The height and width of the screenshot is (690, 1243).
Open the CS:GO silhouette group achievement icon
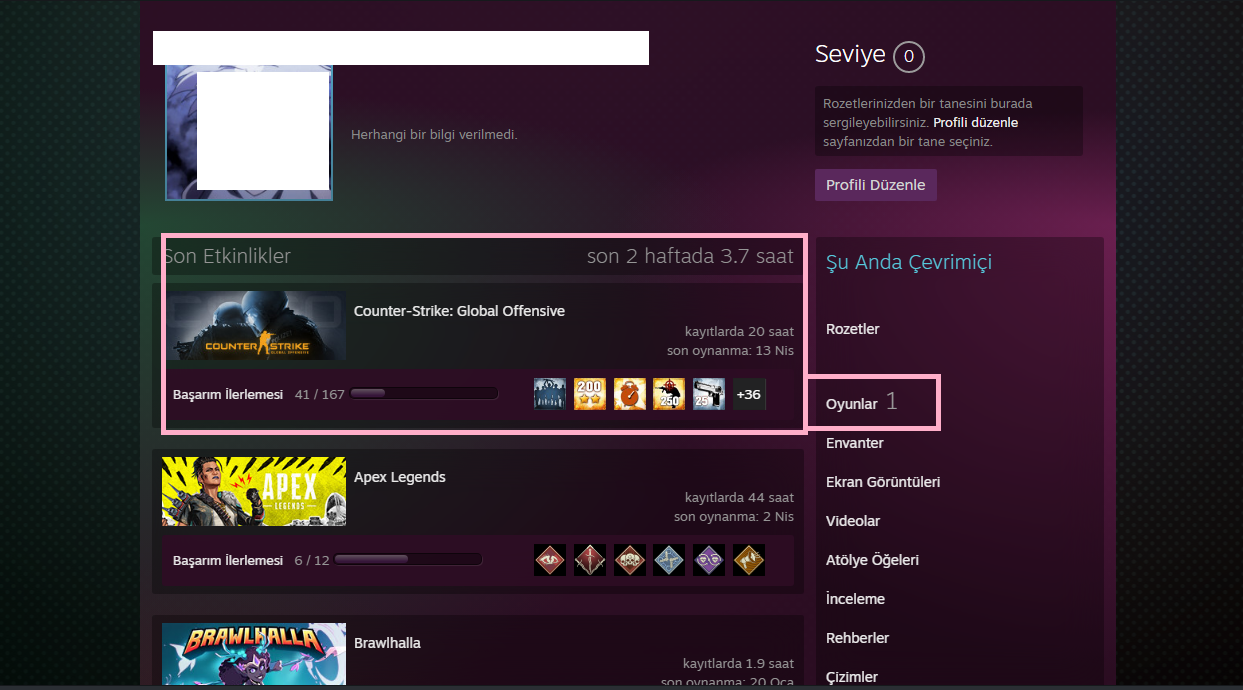click(550, 394)
